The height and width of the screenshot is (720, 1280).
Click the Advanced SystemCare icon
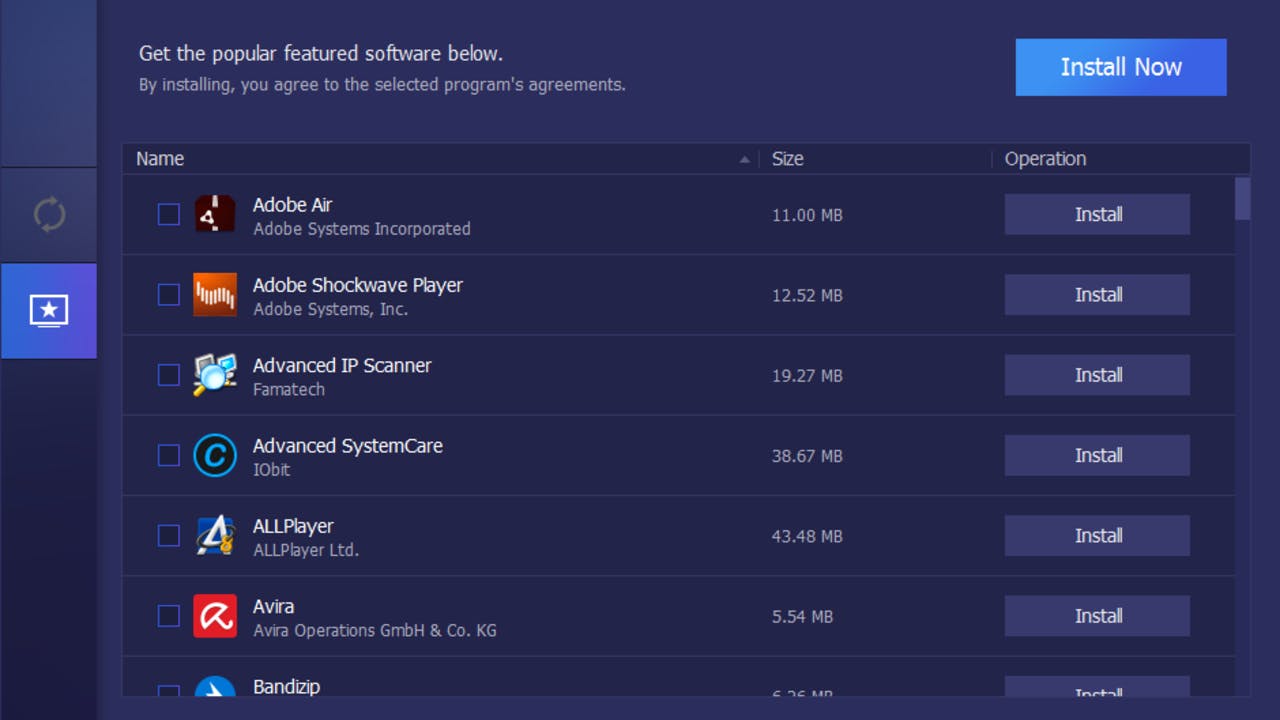click(214, 456)
